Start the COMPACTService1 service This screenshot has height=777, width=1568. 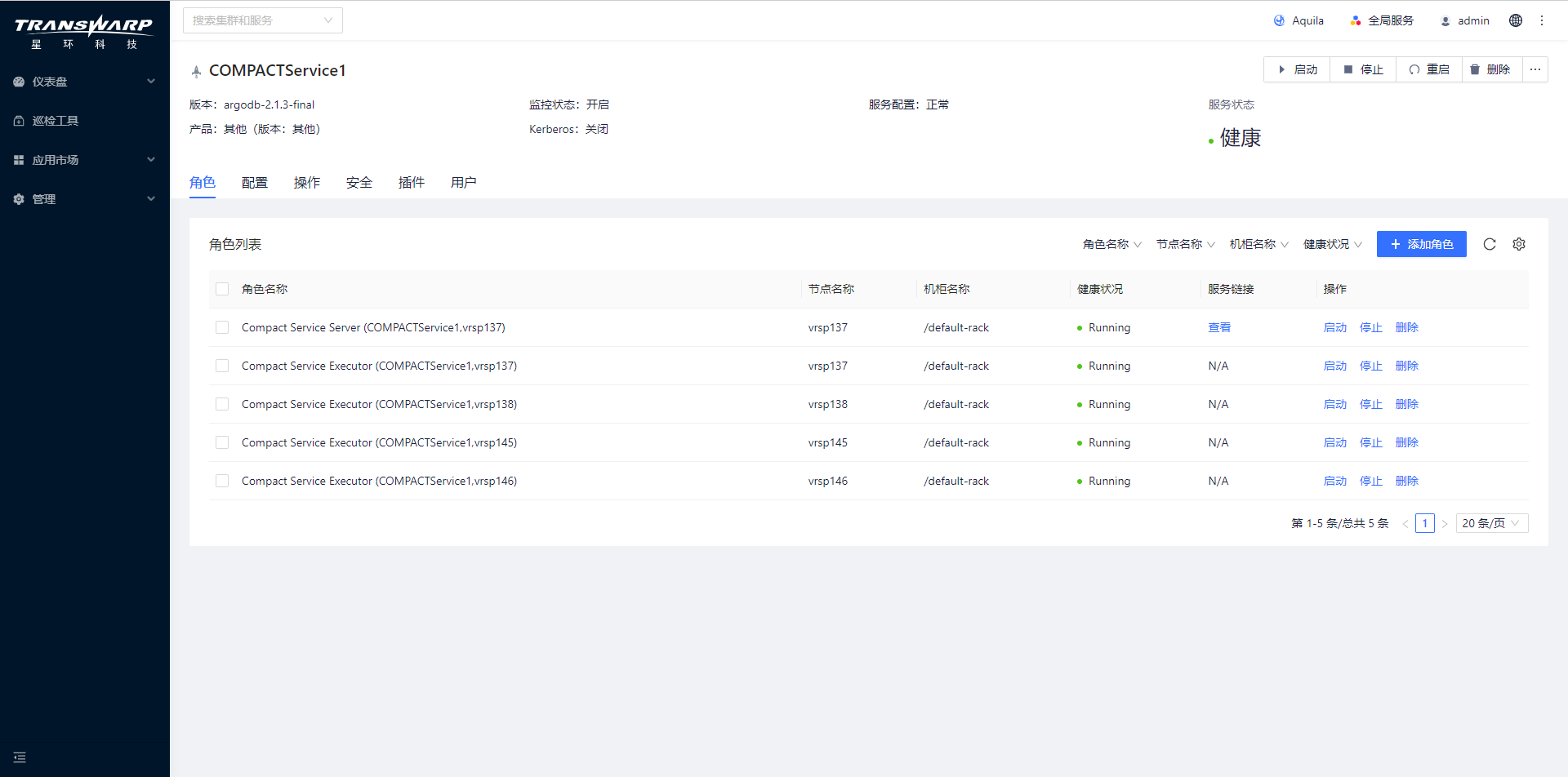point(1297,69)
